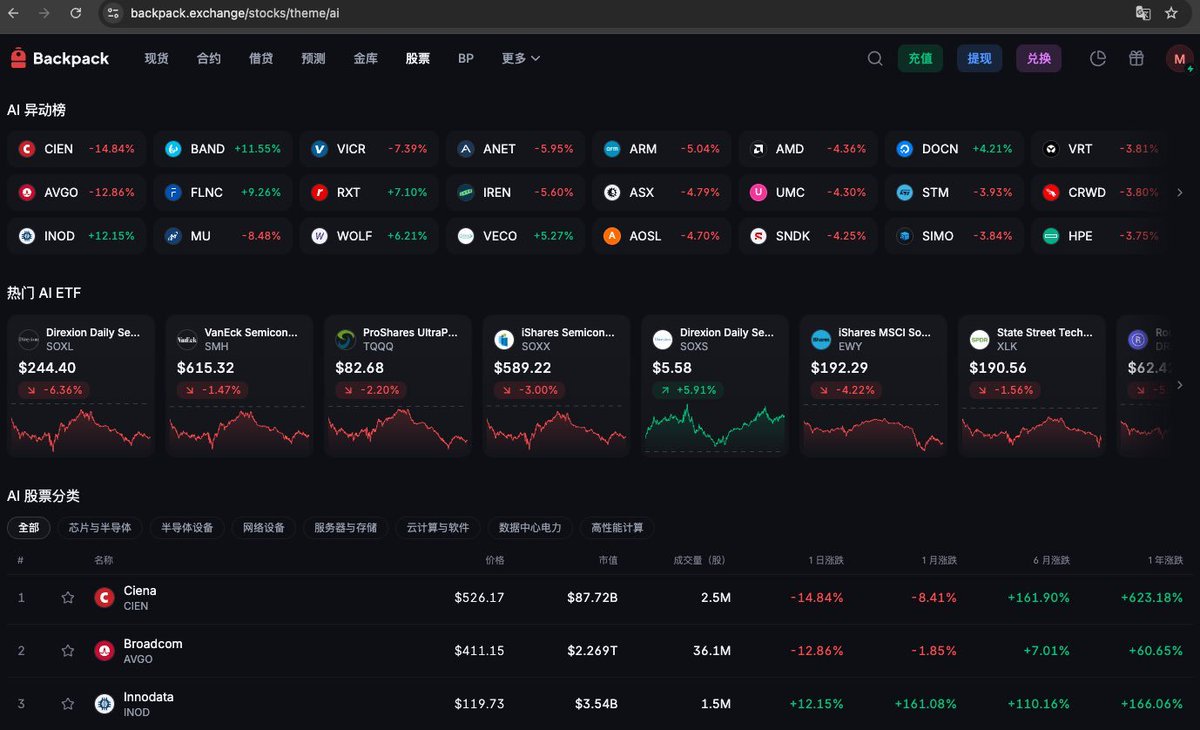The width and height of the screenshot is (1200, 730).
Task: Show more AI ETFs with right arrow
Action: pyautogui.click(x=1180, y=385)
